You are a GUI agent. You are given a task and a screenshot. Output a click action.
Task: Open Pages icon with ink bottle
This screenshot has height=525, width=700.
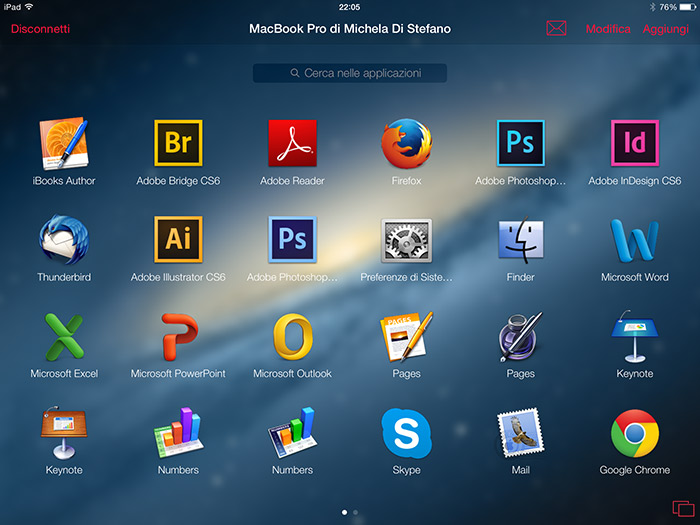coord(521,336)
